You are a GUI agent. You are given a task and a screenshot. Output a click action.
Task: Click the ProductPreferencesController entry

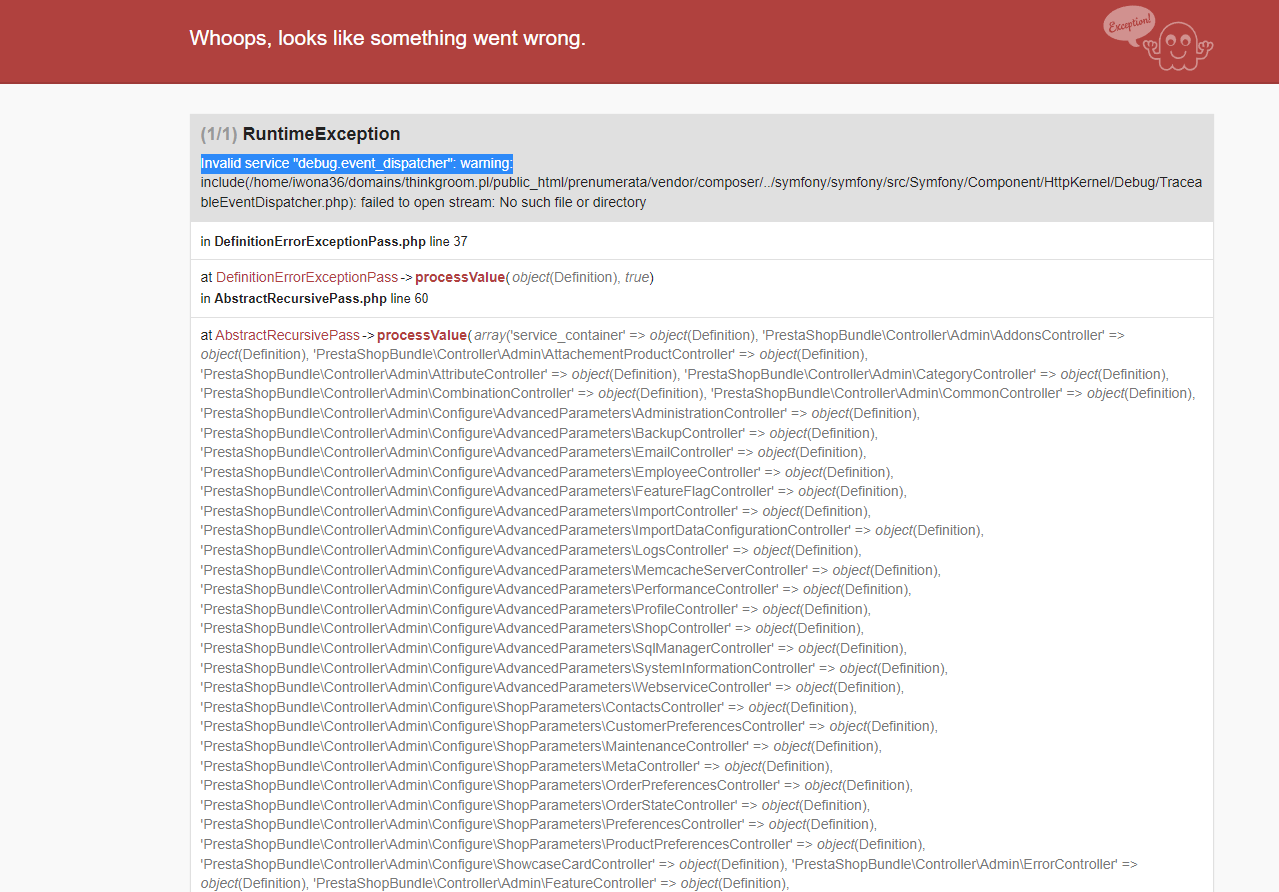click(x=497, y=844)
